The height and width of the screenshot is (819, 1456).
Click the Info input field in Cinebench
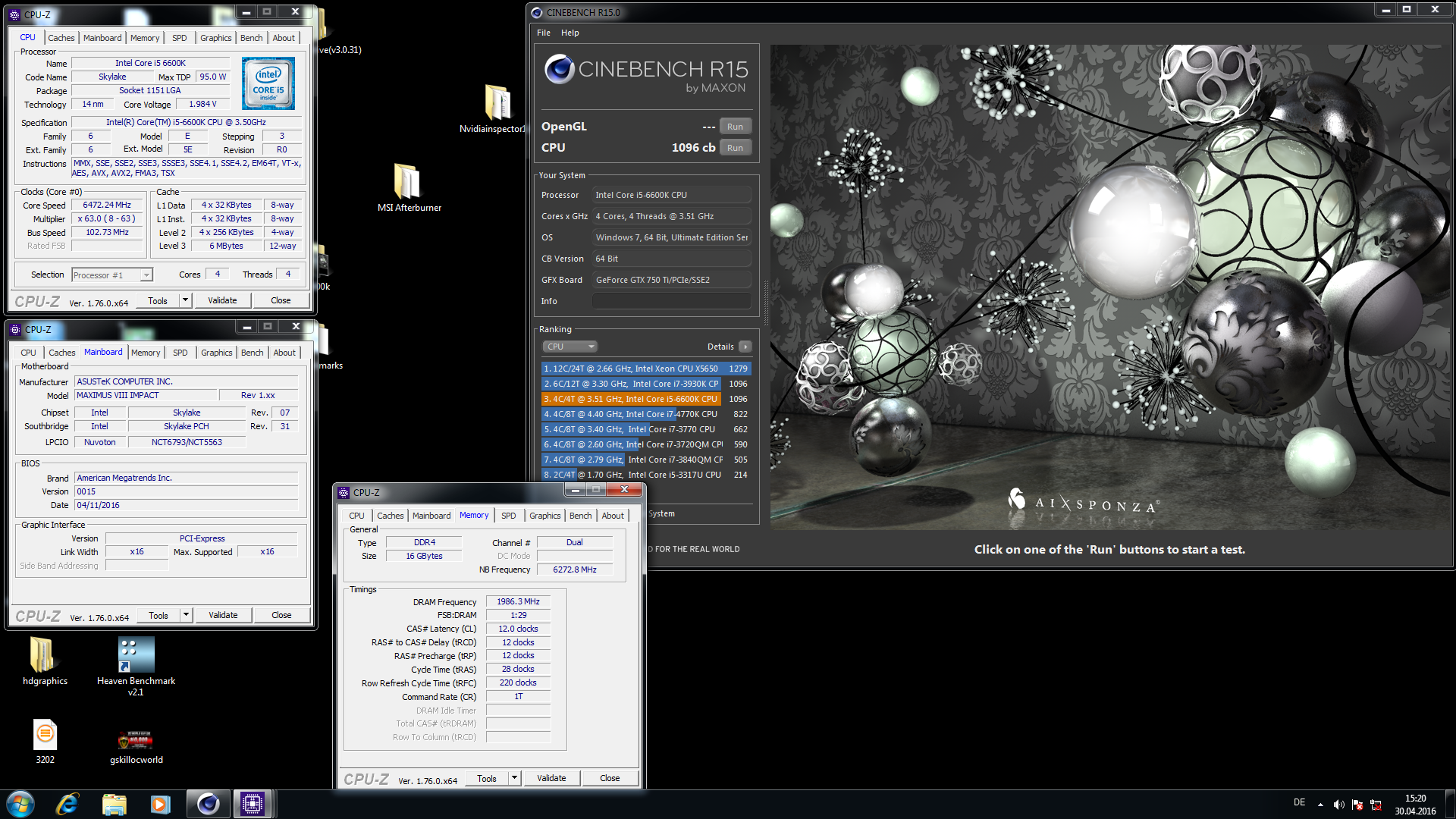[672, 301]
